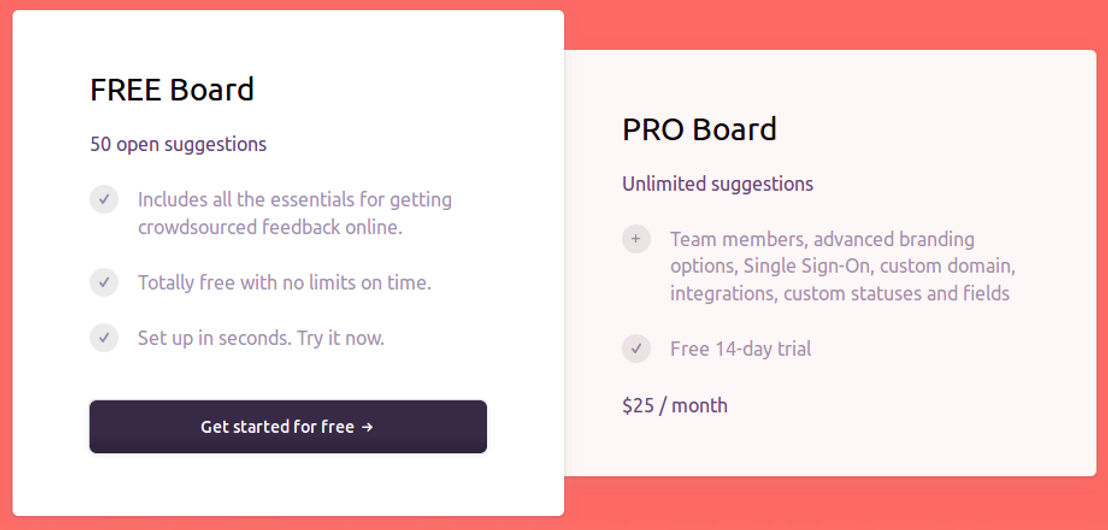Click 'Totally free with no limits on time' text
This screenshot has width=1108, height=530.
tap(284, 283)
